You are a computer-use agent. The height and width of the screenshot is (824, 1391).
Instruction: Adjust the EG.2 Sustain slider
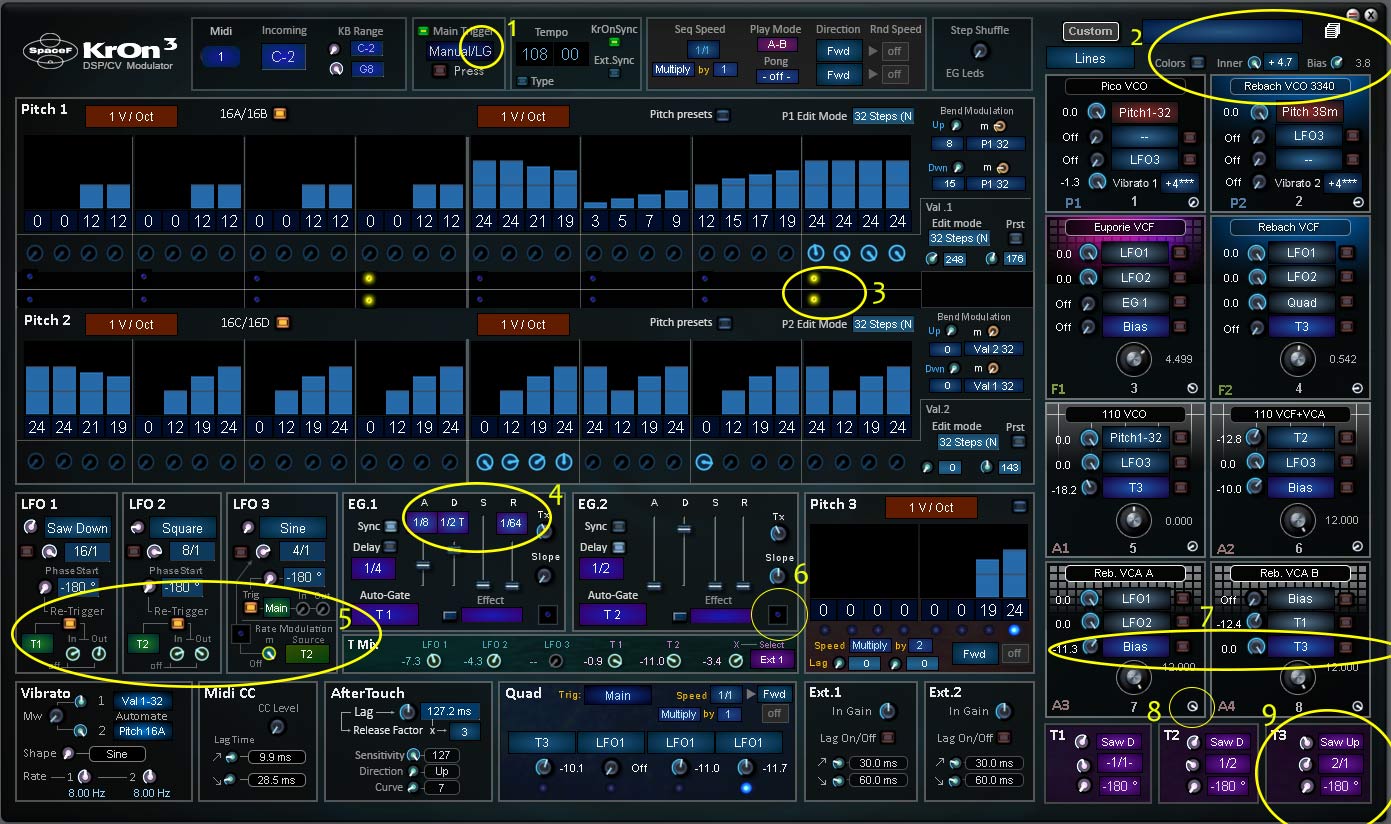715,586
